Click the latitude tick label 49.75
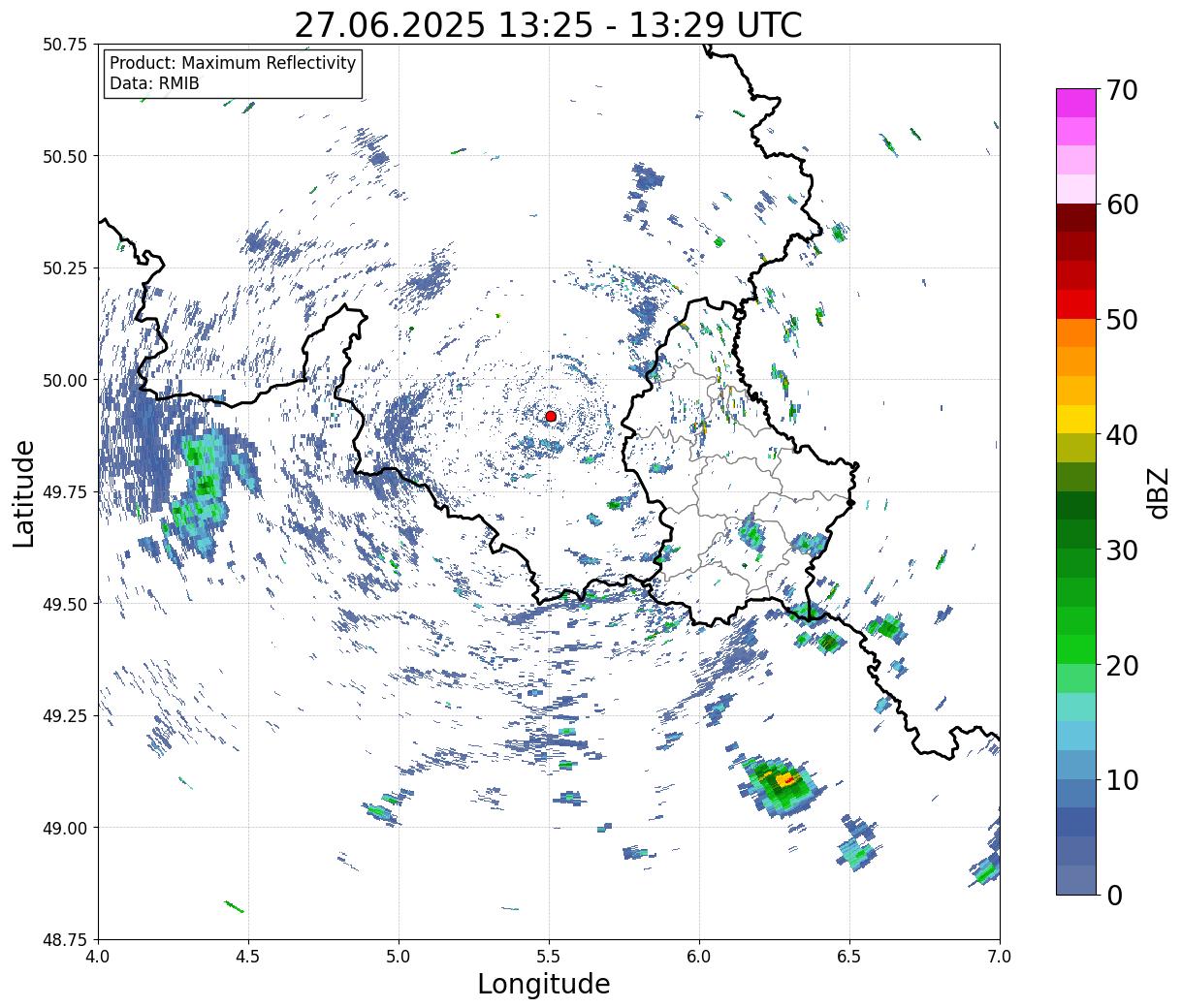The image size is (1182, 1008). pyautogui.click(x=65, y=492)
